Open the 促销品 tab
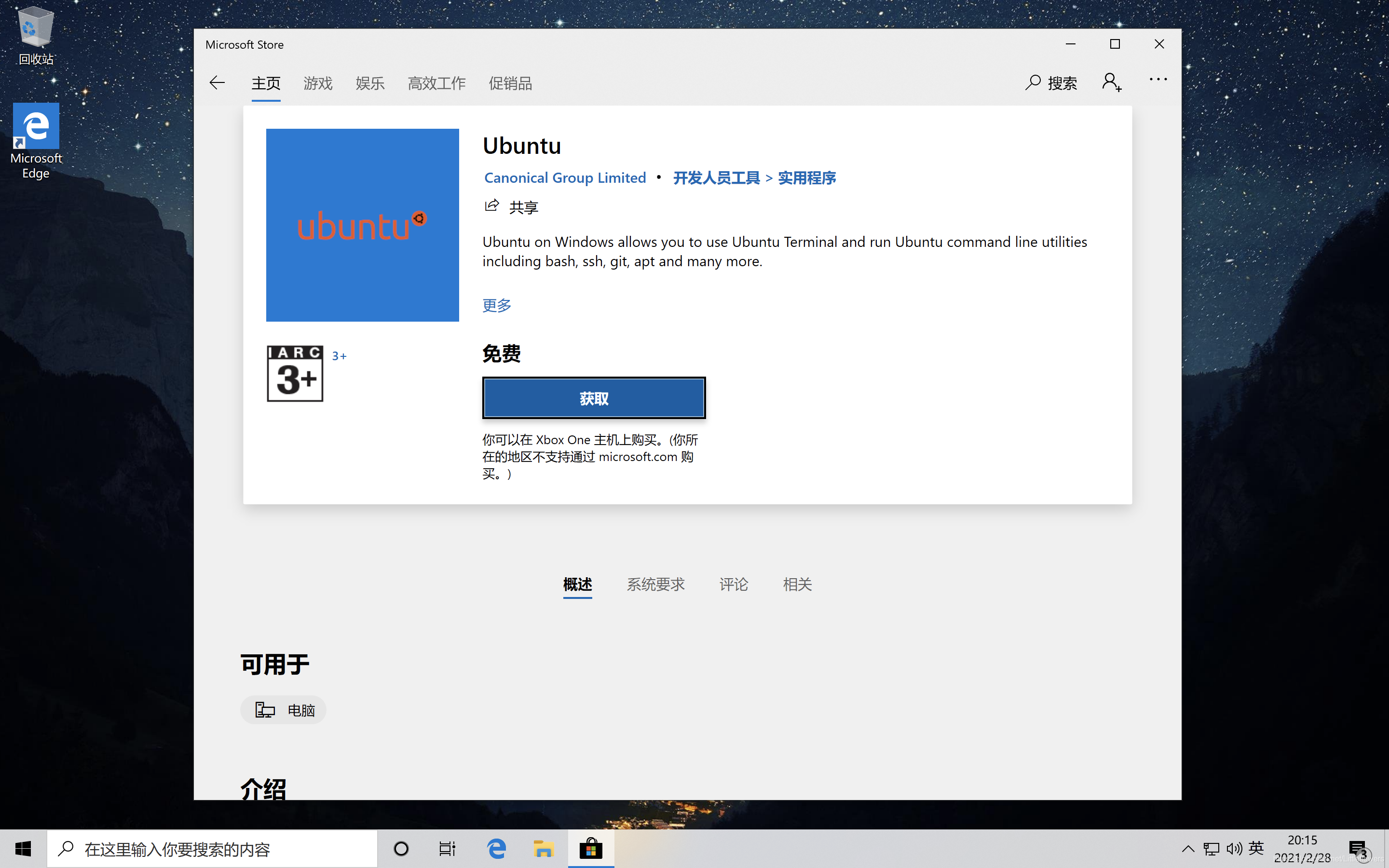Screen dimensions: 1389x868 (510, 83)
